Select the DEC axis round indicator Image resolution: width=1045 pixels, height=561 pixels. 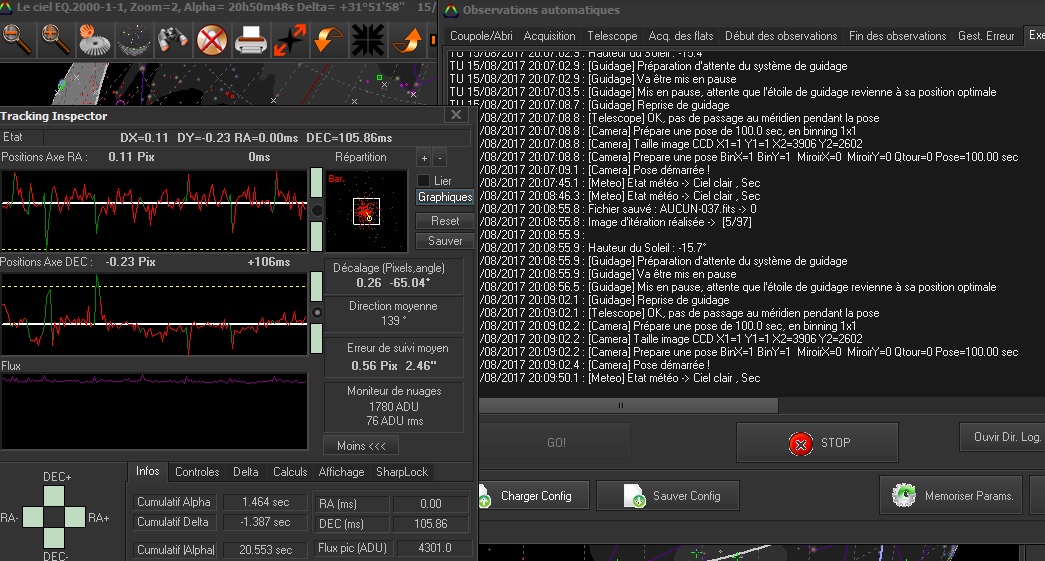point(317,313)
